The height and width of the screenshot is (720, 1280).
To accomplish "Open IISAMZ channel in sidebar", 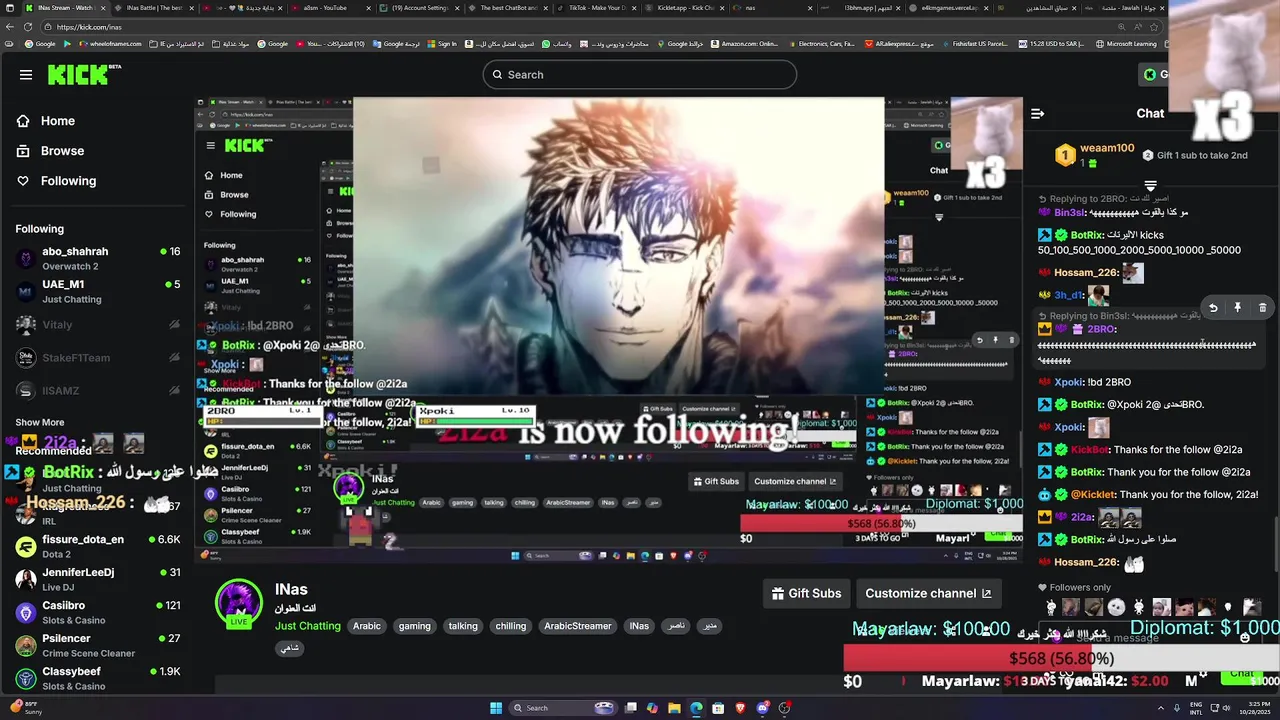I will click(x=97, y=391).
